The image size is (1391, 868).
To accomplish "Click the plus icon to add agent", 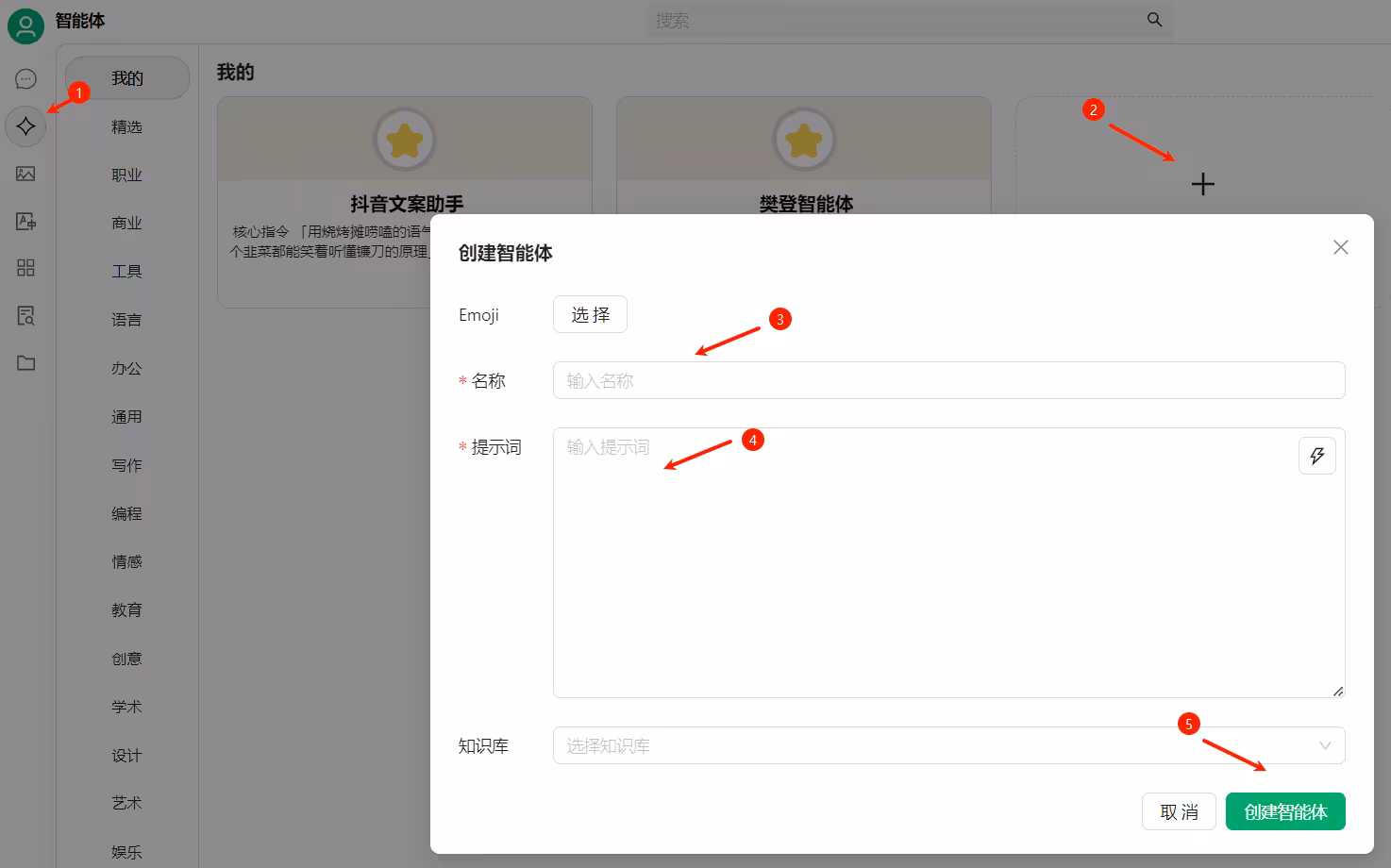I will [x=1202, y=184].
